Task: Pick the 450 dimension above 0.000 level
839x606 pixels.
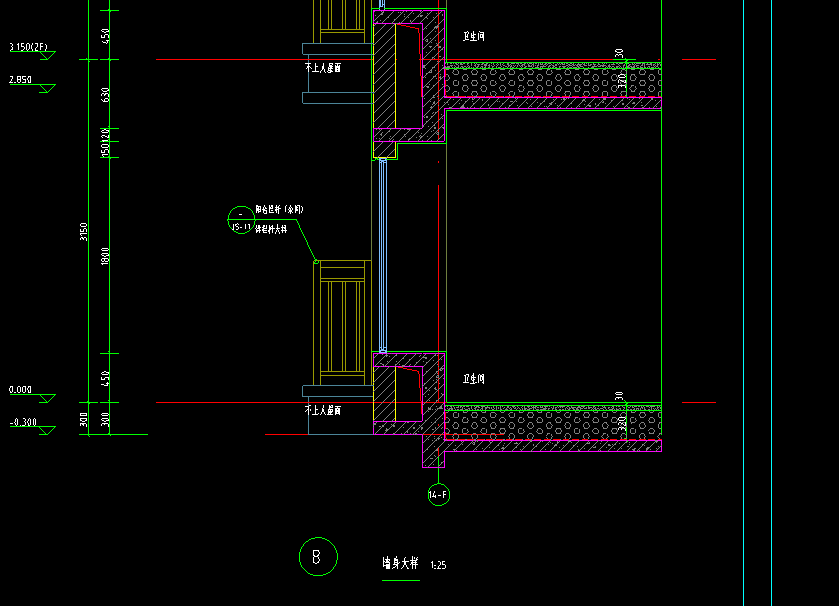Action: click(x=105, y=378)
